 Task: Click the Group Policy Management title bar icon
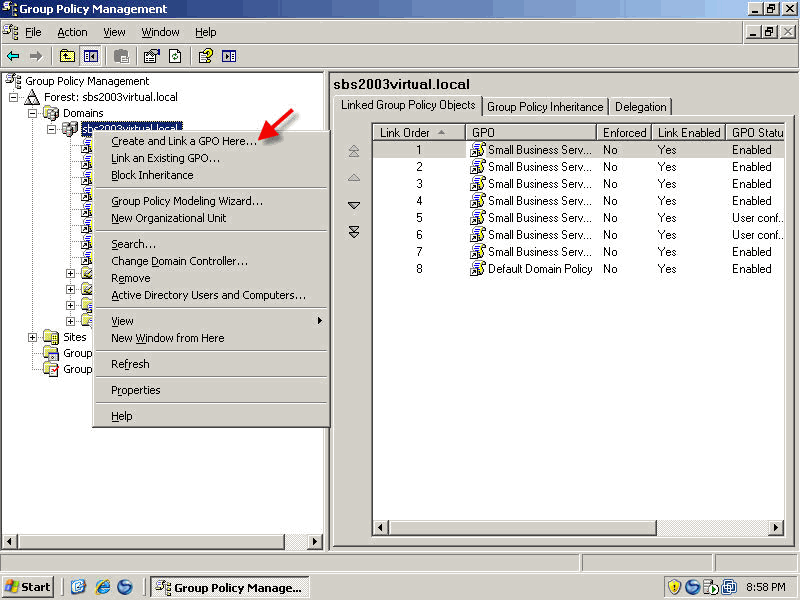(x=9, y=9)
